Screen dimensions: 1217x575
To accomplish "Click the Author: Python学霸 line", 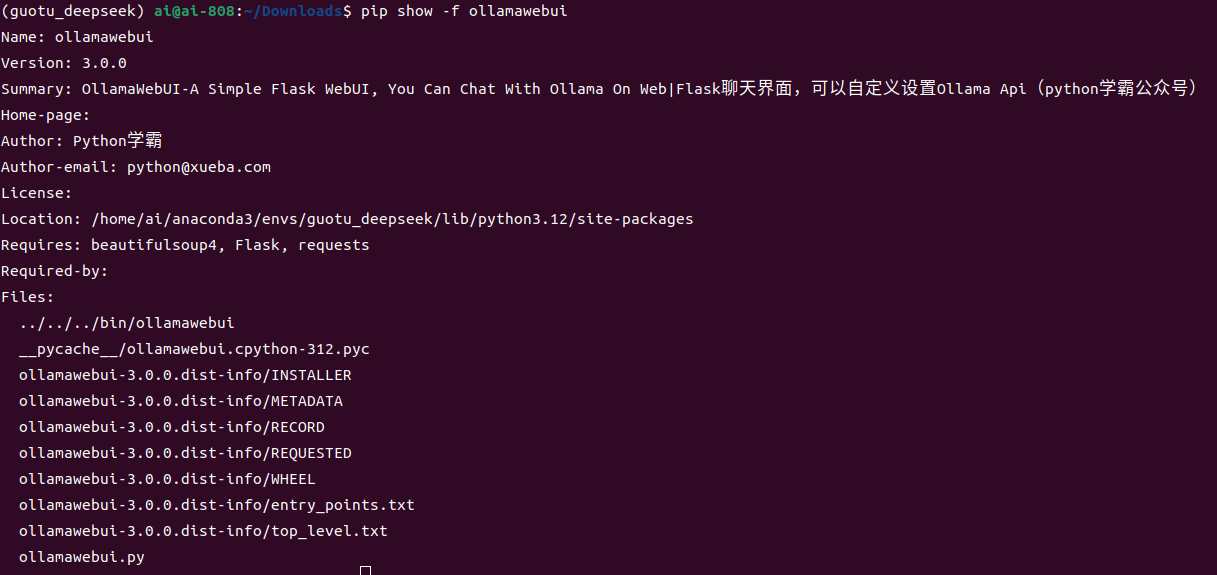I will pyautogui.click(x=81, y=141).
